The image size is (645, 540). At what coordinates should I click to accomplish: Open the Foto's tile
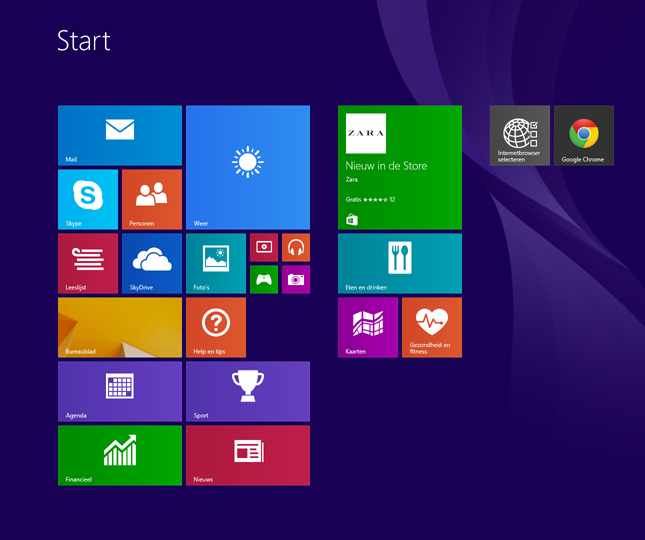tap(216, 263)
